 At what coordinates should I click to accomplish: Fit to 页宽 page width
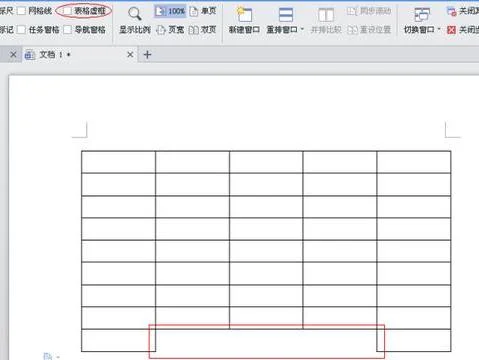170,30
